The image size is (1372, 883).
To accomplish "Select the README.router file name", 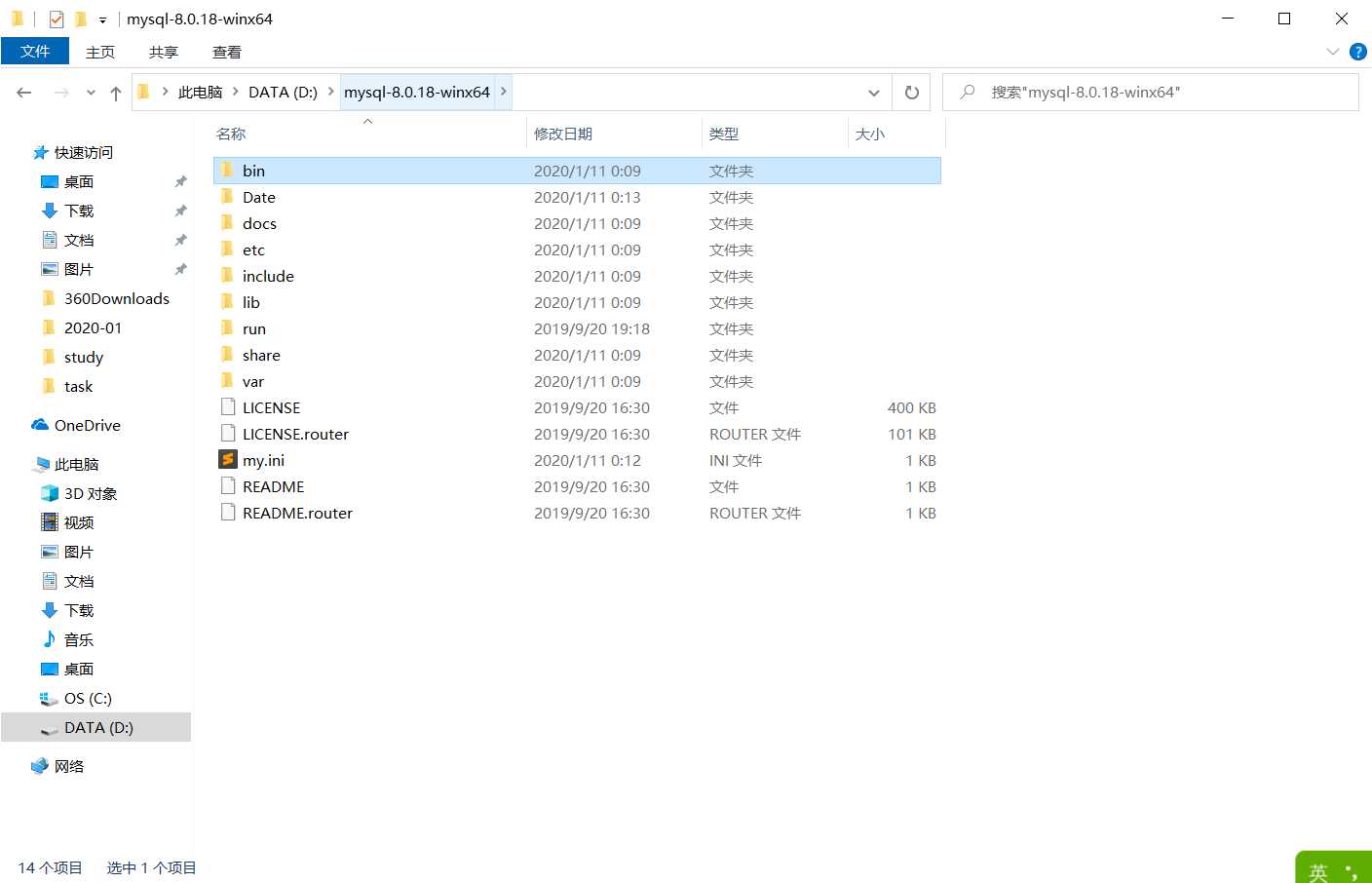I will pyautogui.click(x=297, y=513).
